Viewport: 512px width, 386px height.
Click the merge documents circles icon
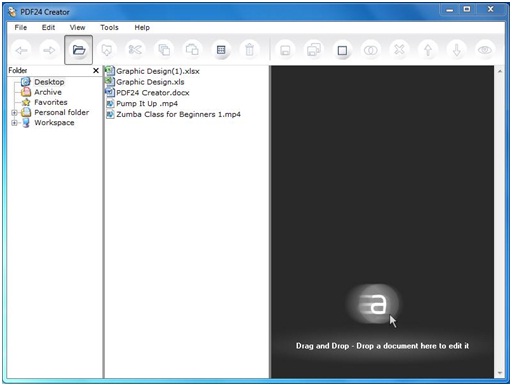[371, 50]
